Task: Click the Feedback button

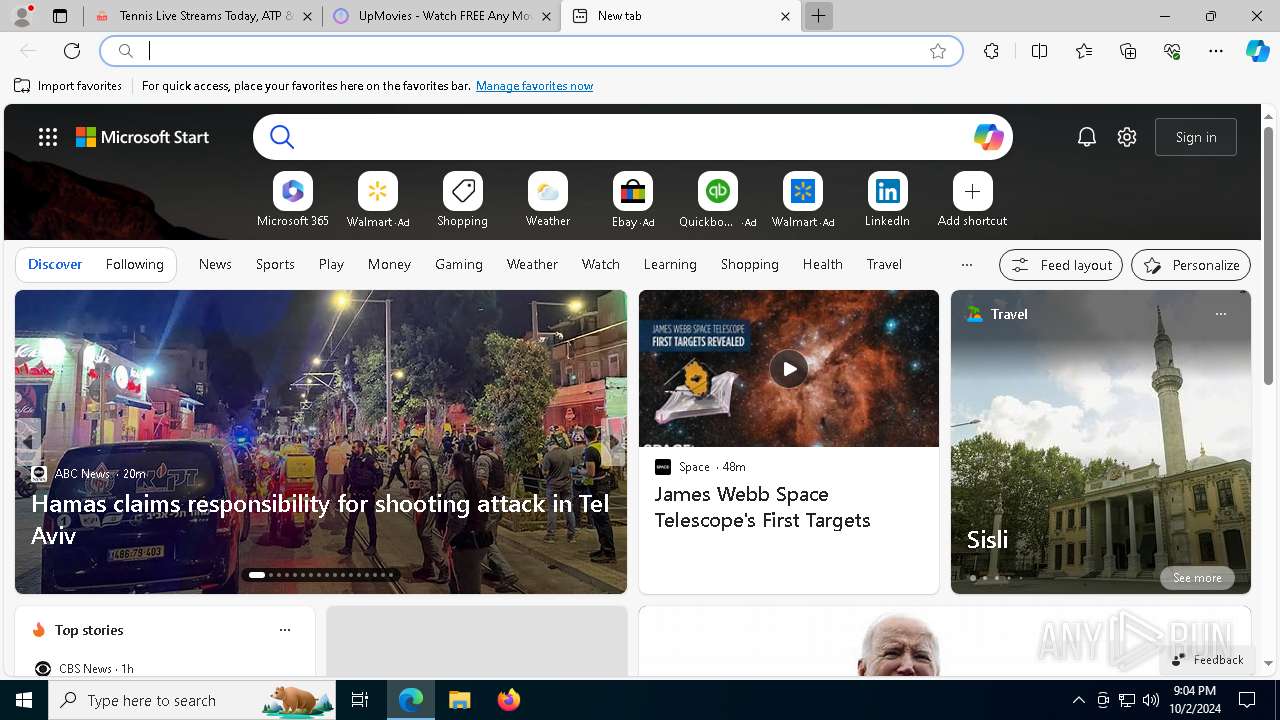Action: point(1207,660)
